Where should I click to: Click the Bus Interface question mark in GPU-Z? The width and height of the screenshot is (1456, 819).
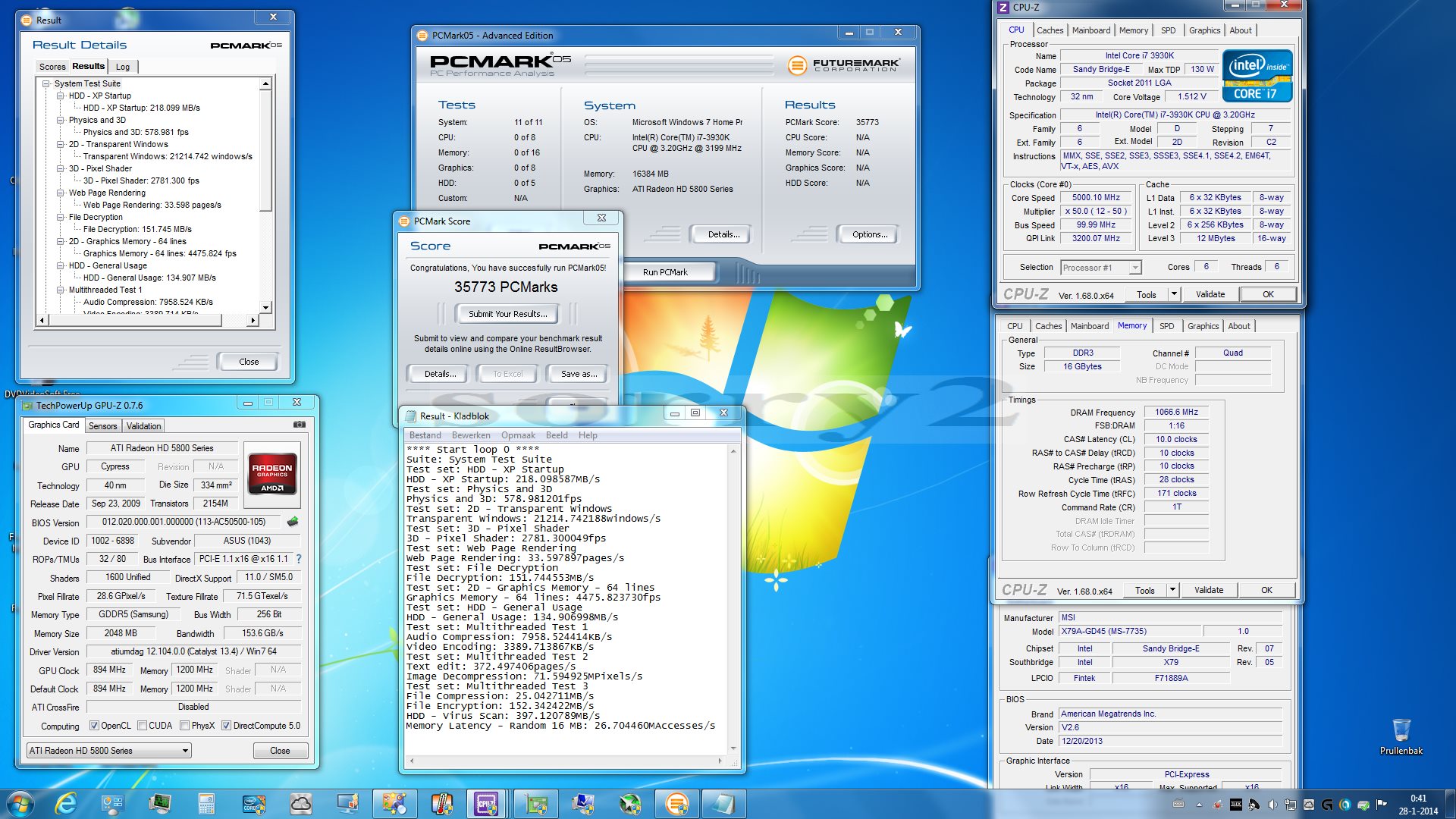tap(298, 559)
